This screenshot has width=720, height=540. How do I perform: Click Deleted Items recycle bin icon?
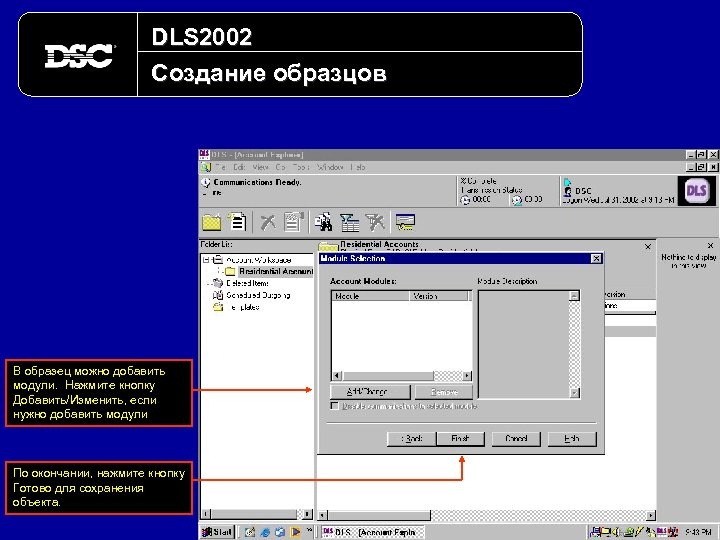click(218, 283)
